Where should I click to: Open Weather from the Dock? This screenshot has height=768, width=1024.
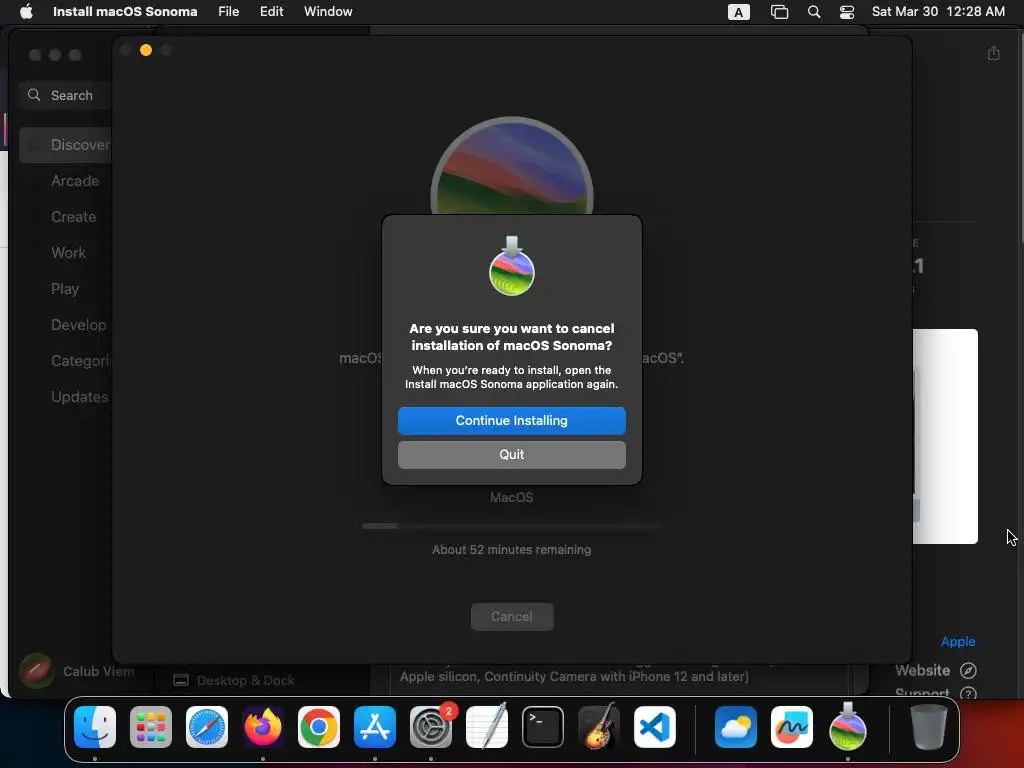[735, 727]
